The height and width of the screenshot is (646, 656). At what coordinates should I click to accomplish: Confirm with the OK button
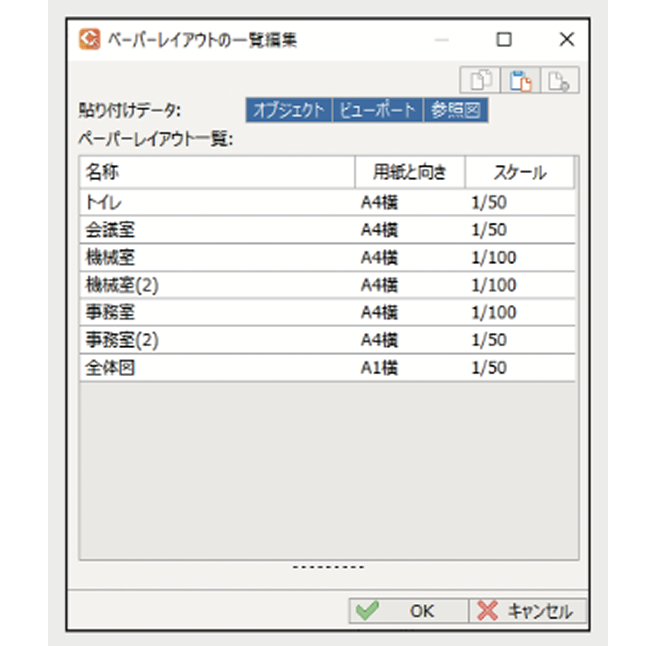(408, 611)
